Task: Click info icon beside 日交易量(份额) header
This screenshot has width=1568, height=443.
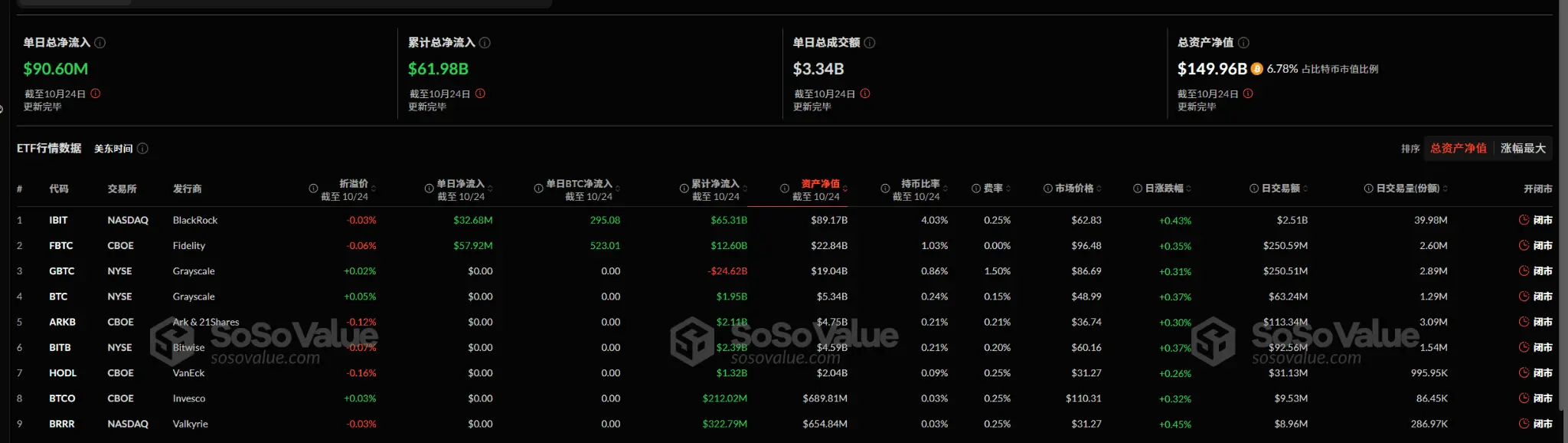Action: 1369,189
